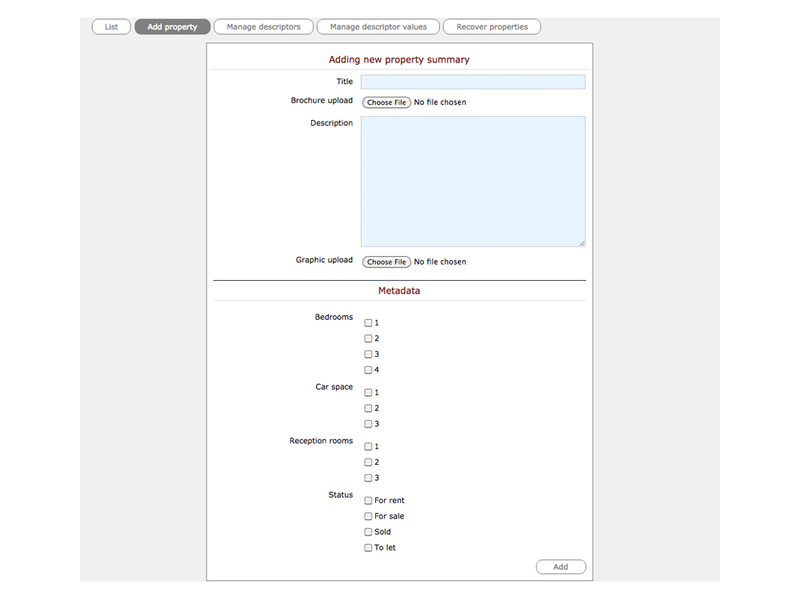Tick the Bedrooms 3 checkbox

(x=368, y=355)
